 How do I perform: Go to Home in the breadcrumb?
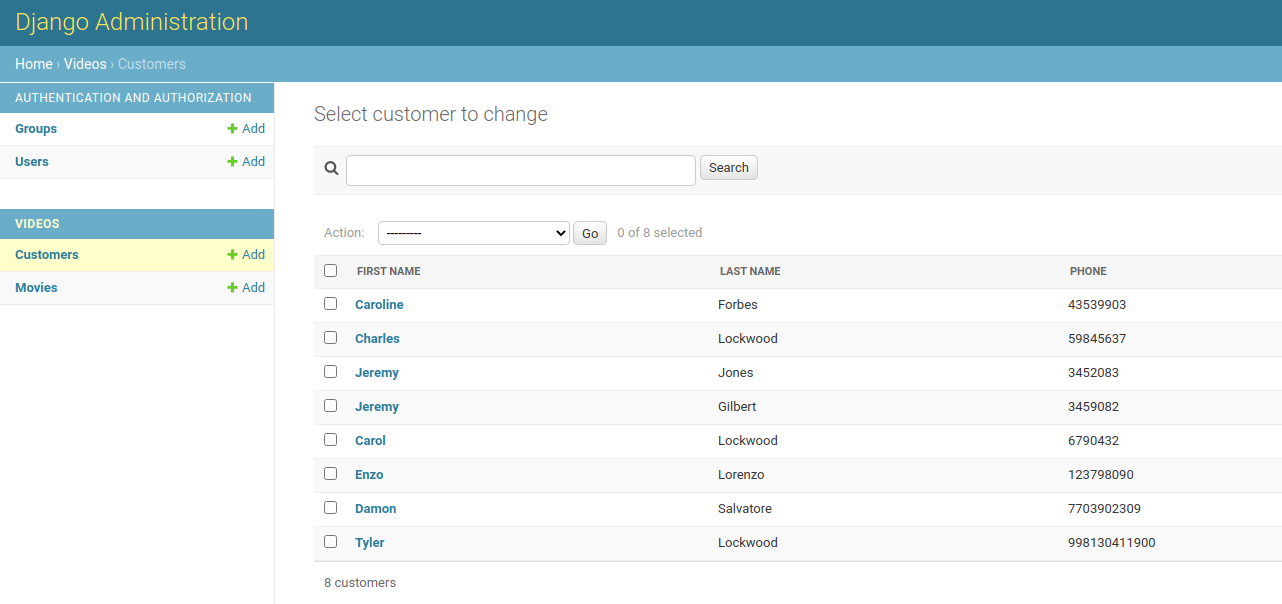tap(33, 64)
